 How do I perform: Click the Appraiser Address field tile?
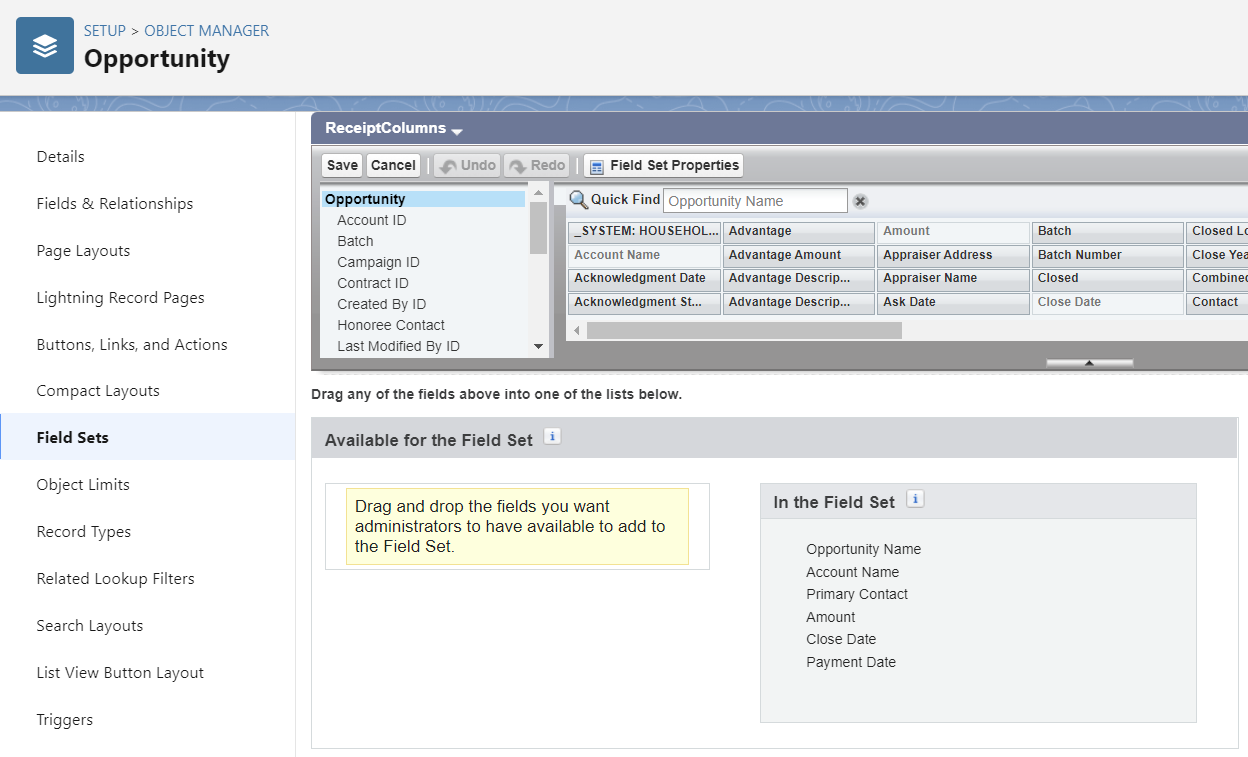(953, 256)
